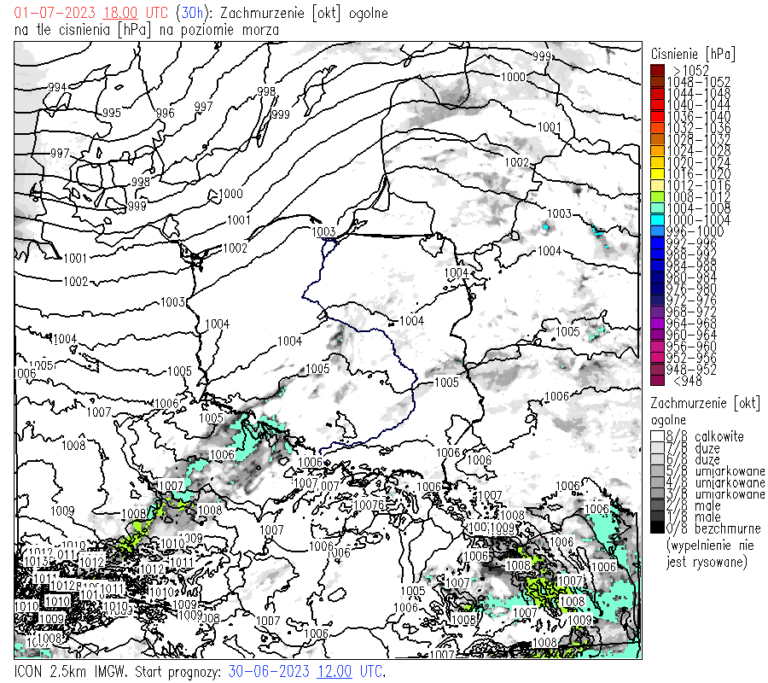Screen dimensions: 768x683
Task: Pick the 7/8 duze cloud swatch
Action: pos(657,448)
